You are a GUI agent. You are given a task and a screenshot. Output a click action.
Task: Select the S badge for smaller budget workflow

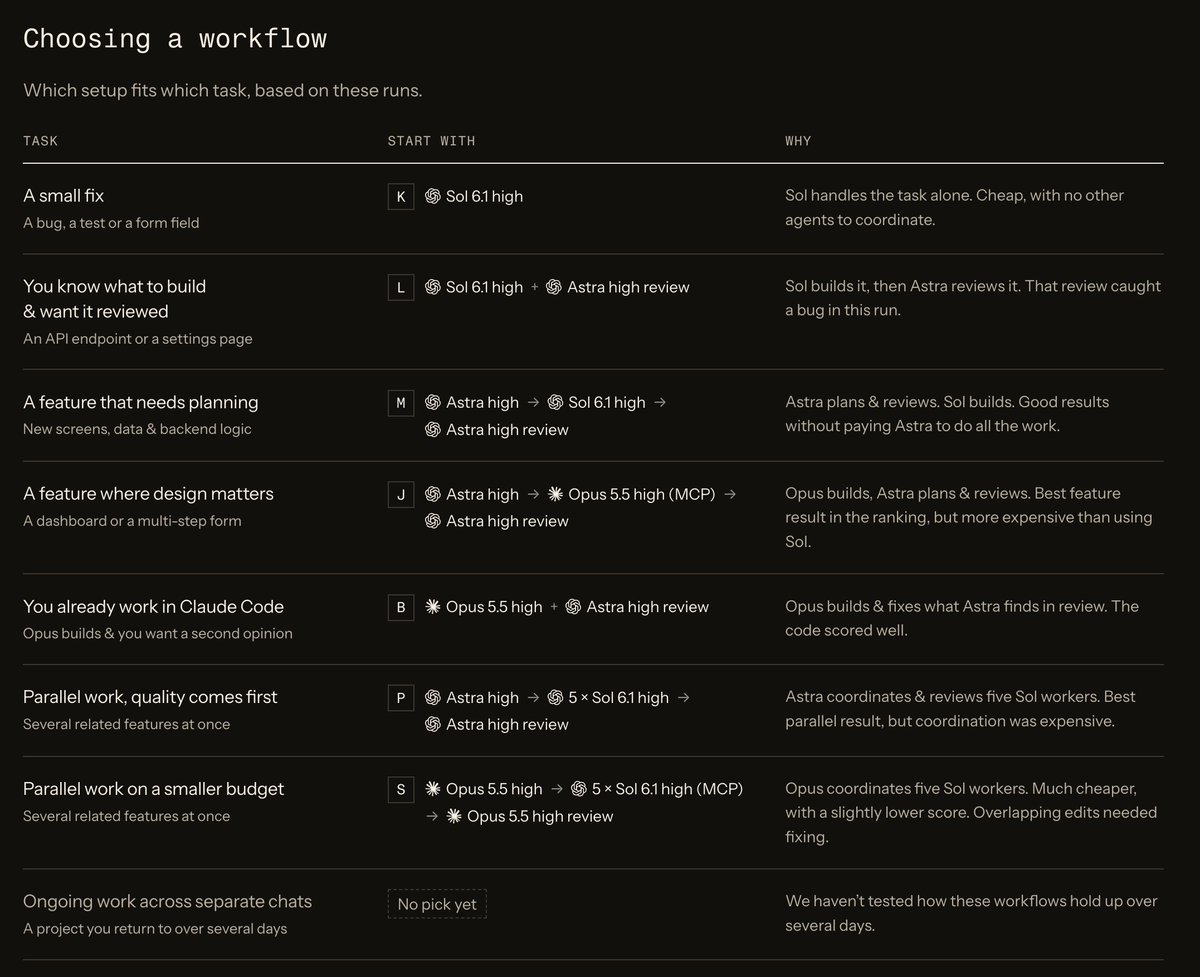coord(401,790)
